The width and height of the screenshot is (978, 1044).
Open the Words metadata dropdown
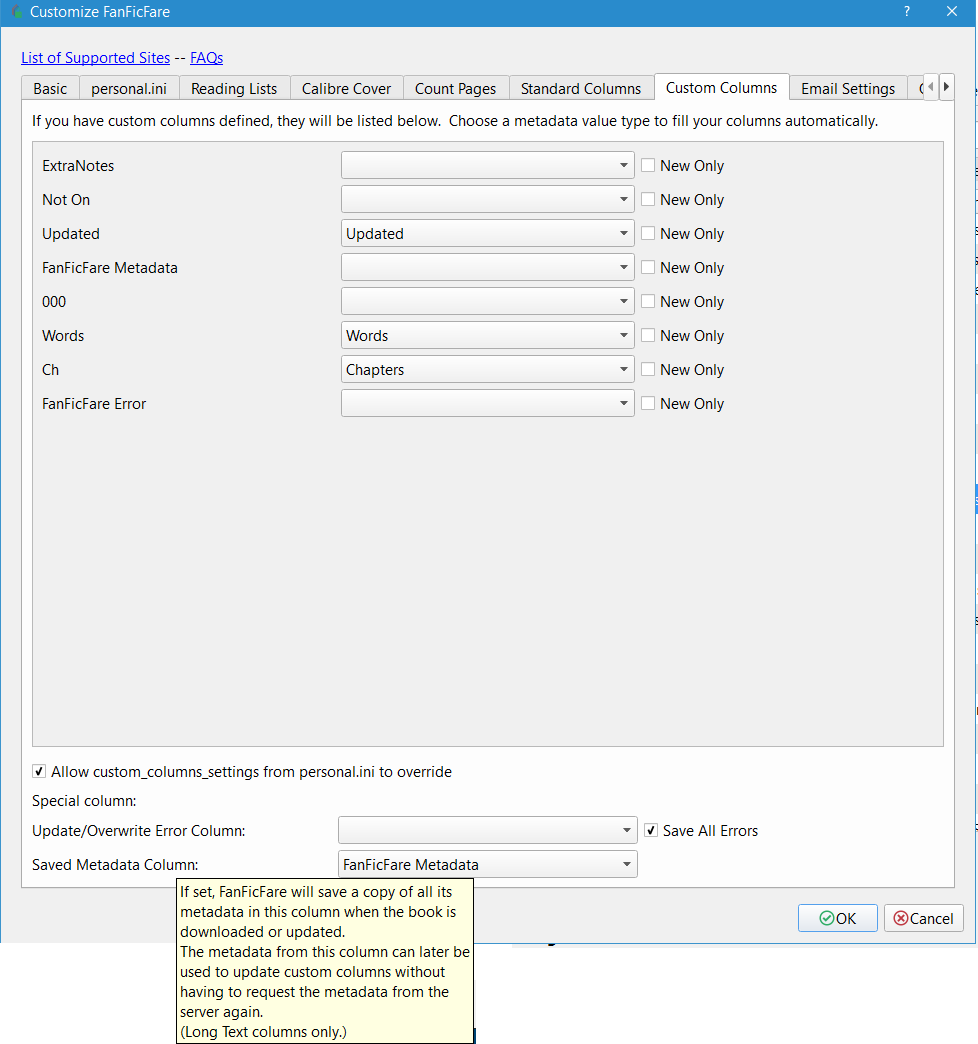487,335
